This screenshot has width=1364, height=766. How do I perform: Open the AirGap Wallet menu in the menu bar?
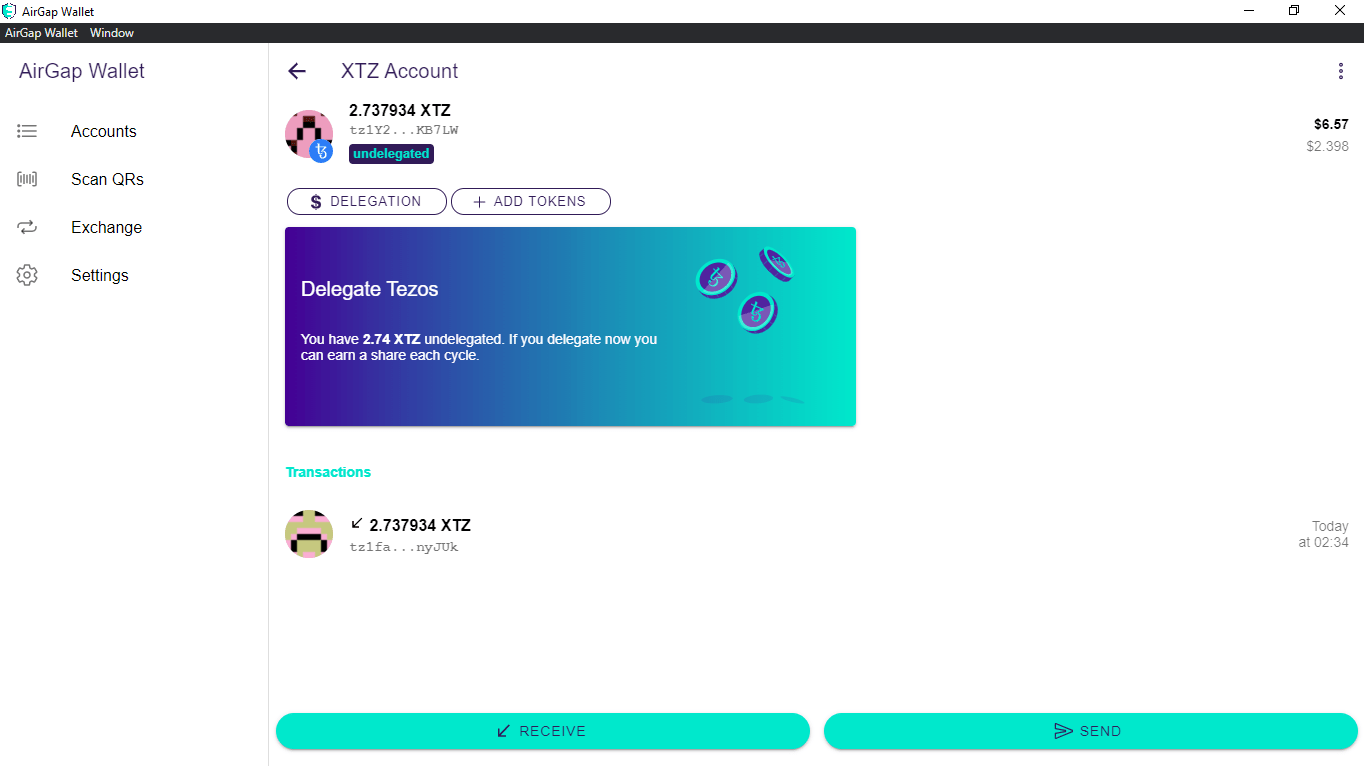click(x=41, y=33)
